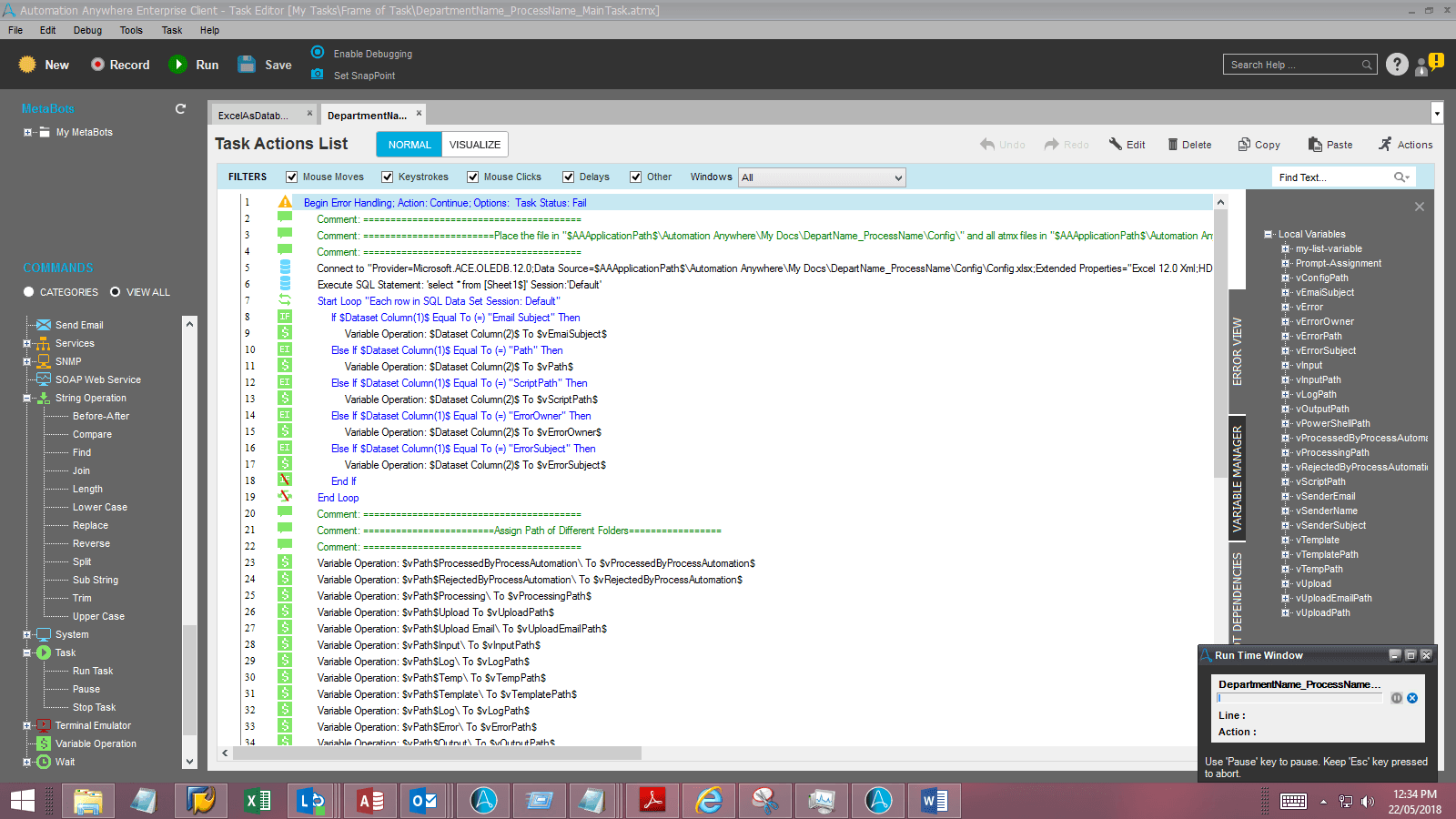Click the Run Time Window progress bar

pos(1301,698)
